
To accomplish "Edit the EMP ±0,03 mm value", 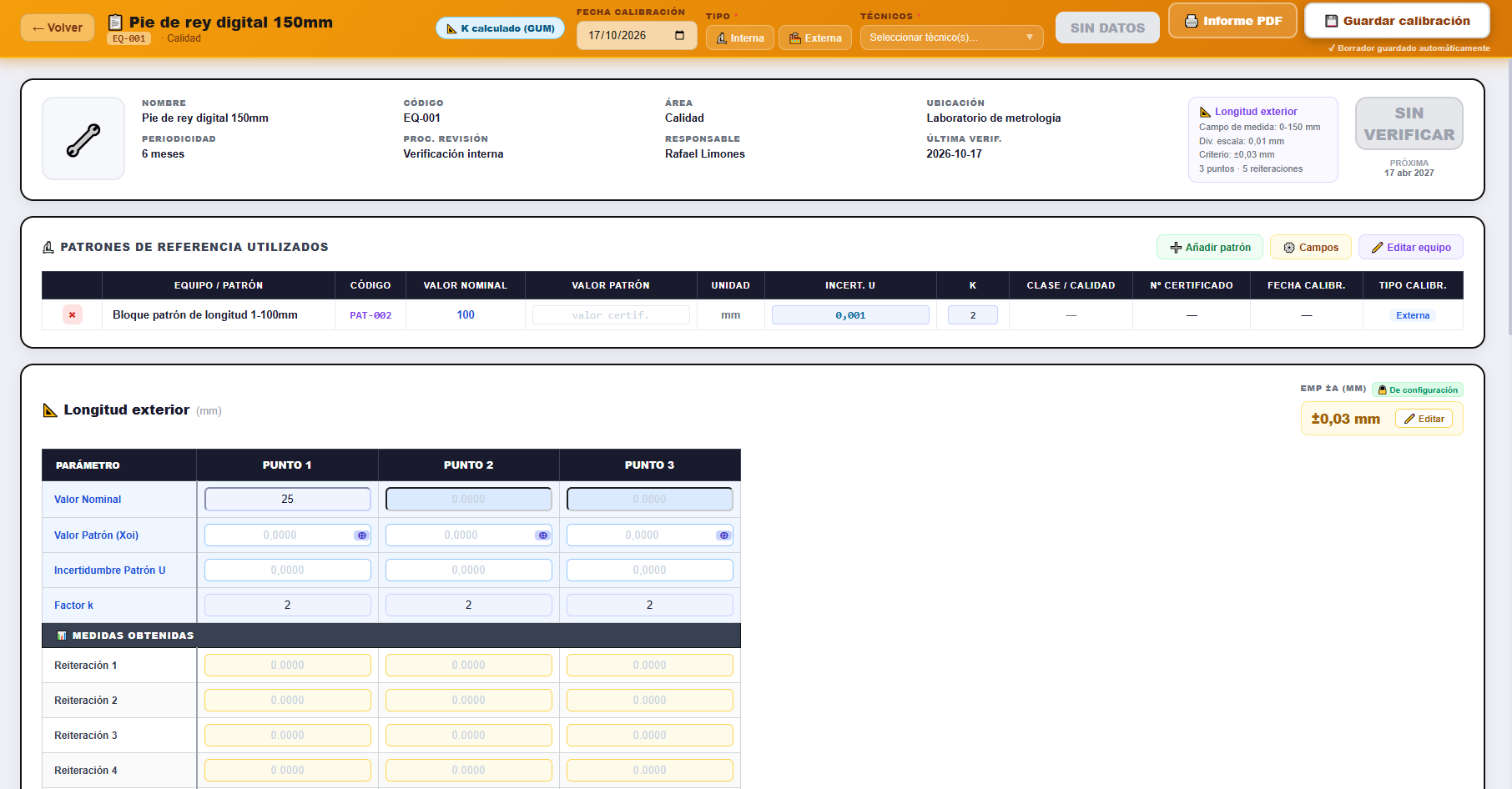I will pyautogui.click(x=1424, y=419).
